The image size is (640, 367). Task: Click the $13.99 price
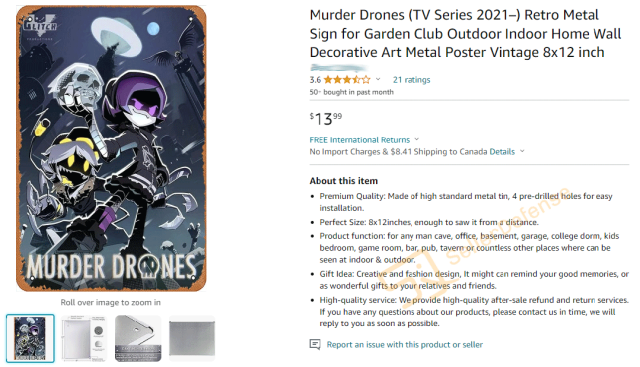[326, 119]
